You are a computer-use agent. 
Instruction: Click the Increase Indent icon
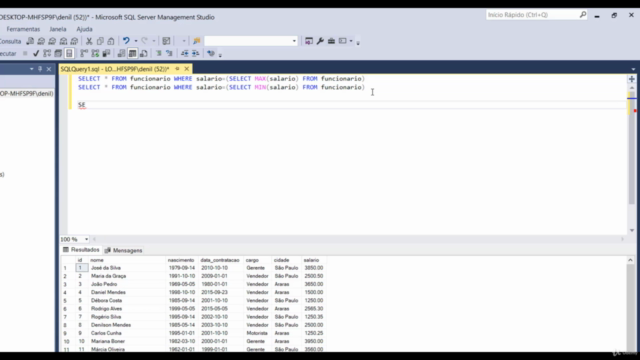[x=196, y=53]
